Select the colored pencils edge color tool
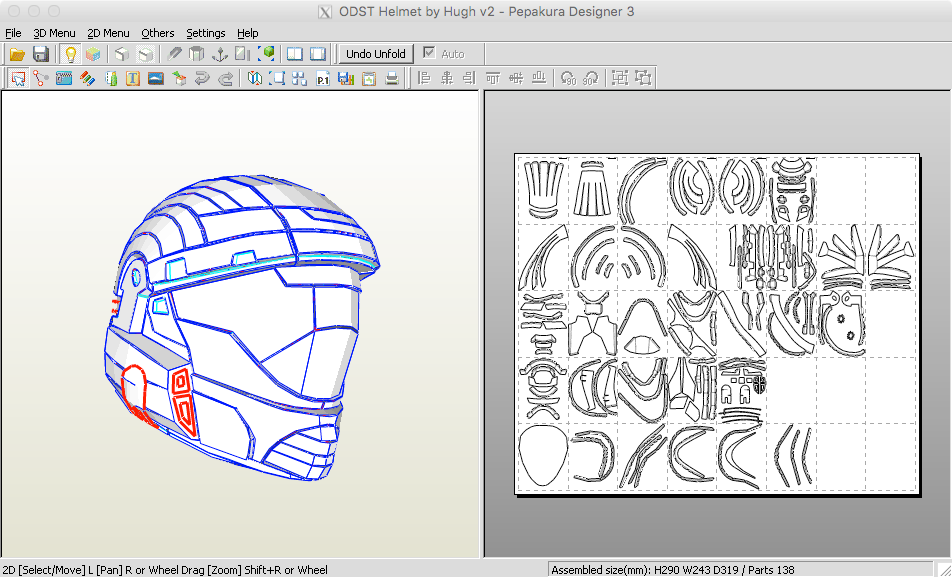 pyautogui.click(x=87, y=78)
